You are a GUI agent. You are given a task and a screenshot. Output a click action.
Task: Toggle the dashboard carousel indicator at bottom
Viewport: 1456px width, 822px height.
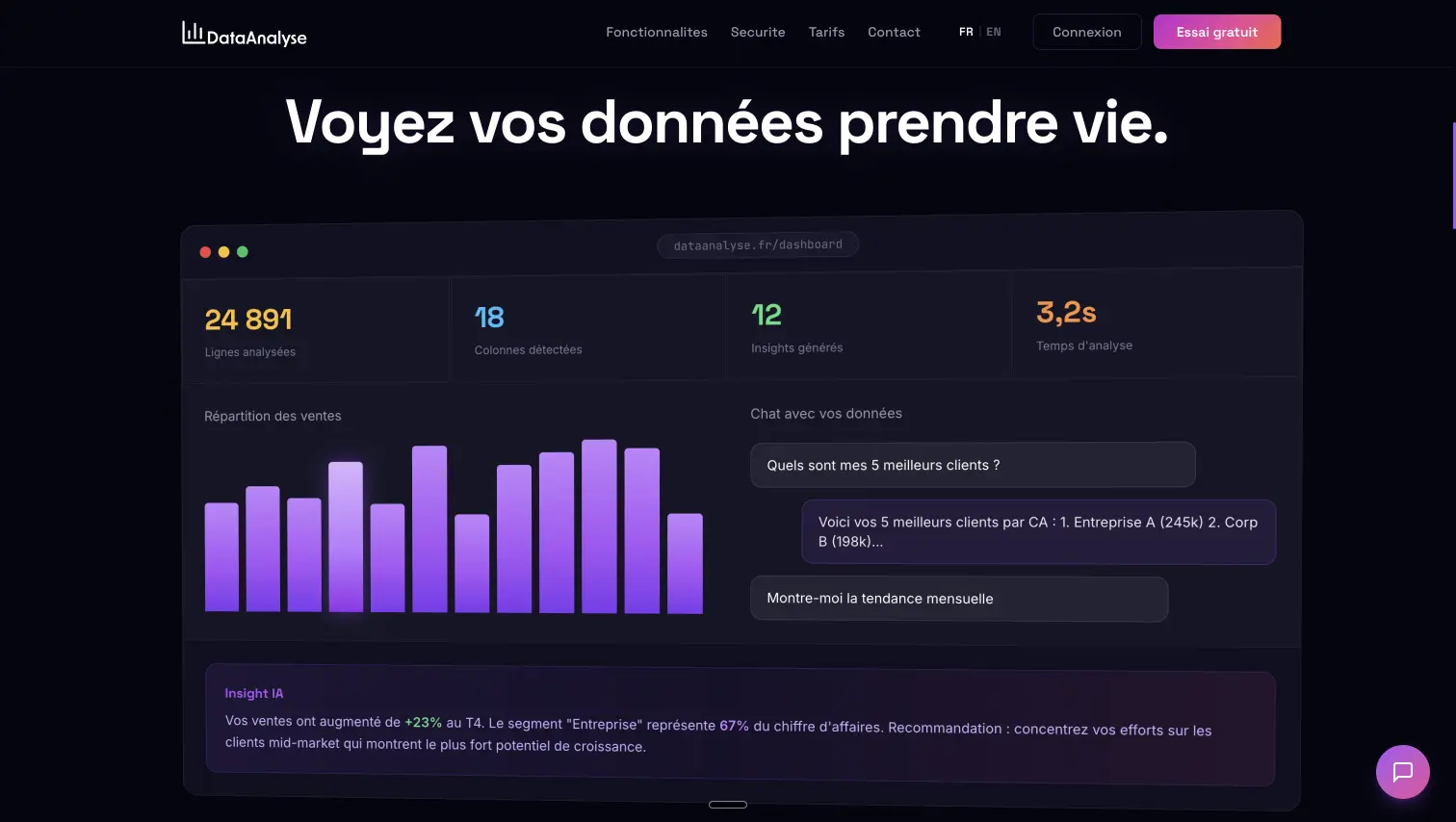coord(728,804)
